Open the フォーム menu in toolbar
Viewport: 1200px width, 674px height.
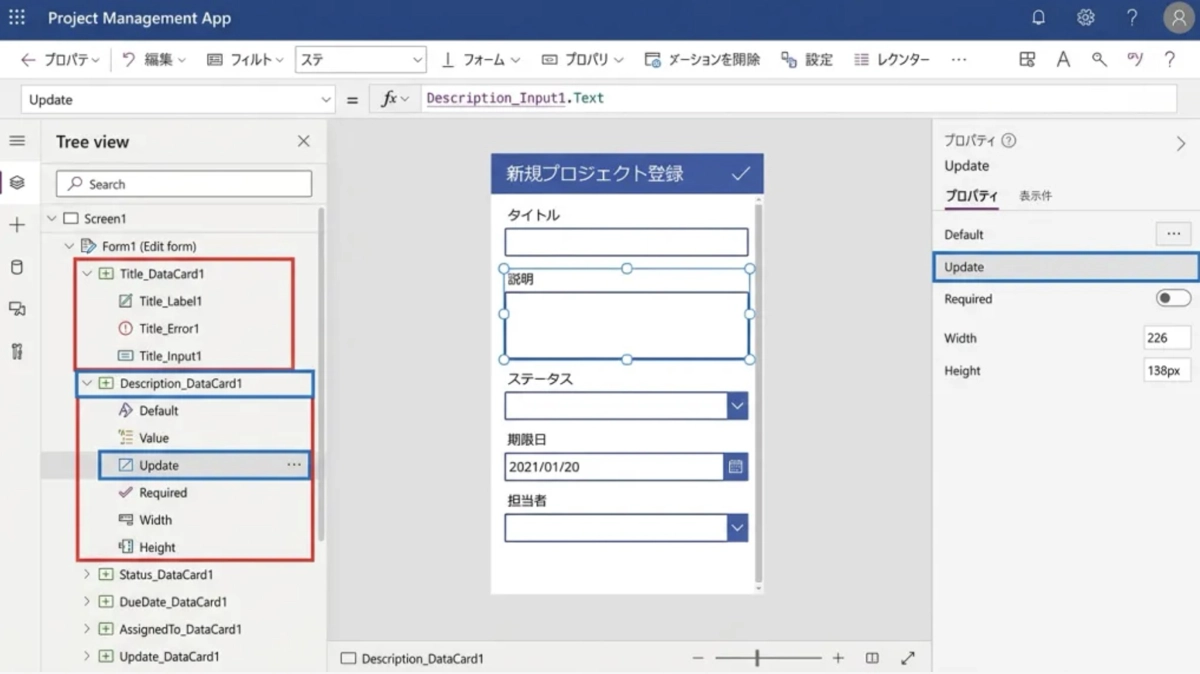[482, 60]
